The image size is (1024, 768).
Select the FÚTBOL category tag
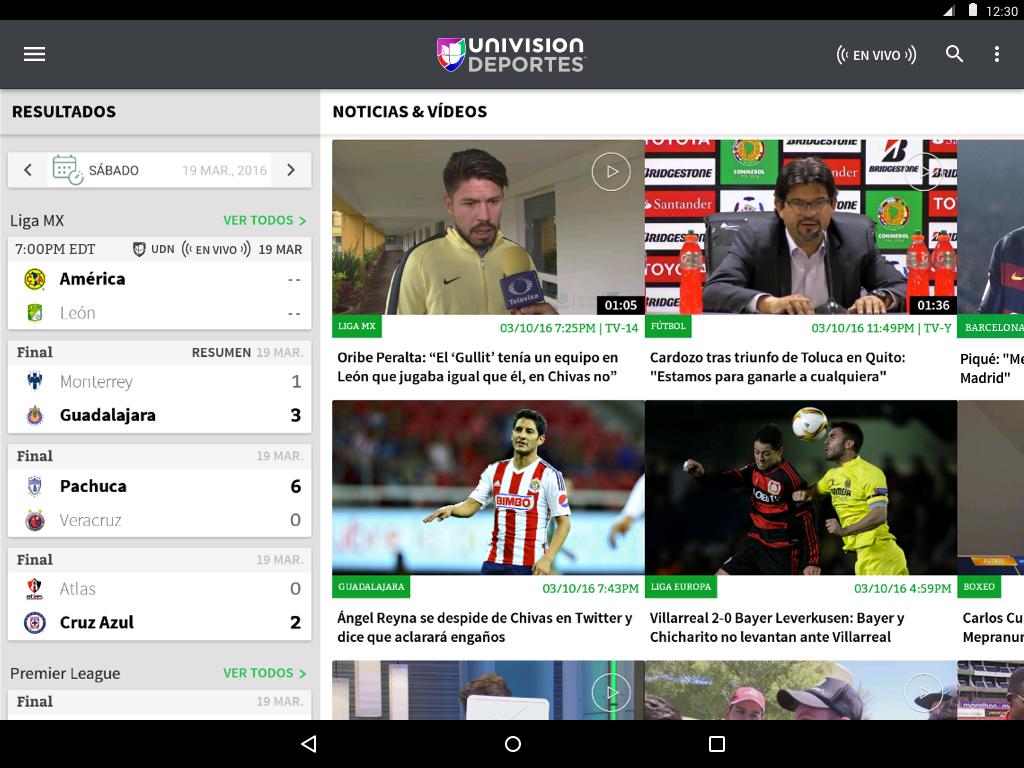[x=668, y=326]
